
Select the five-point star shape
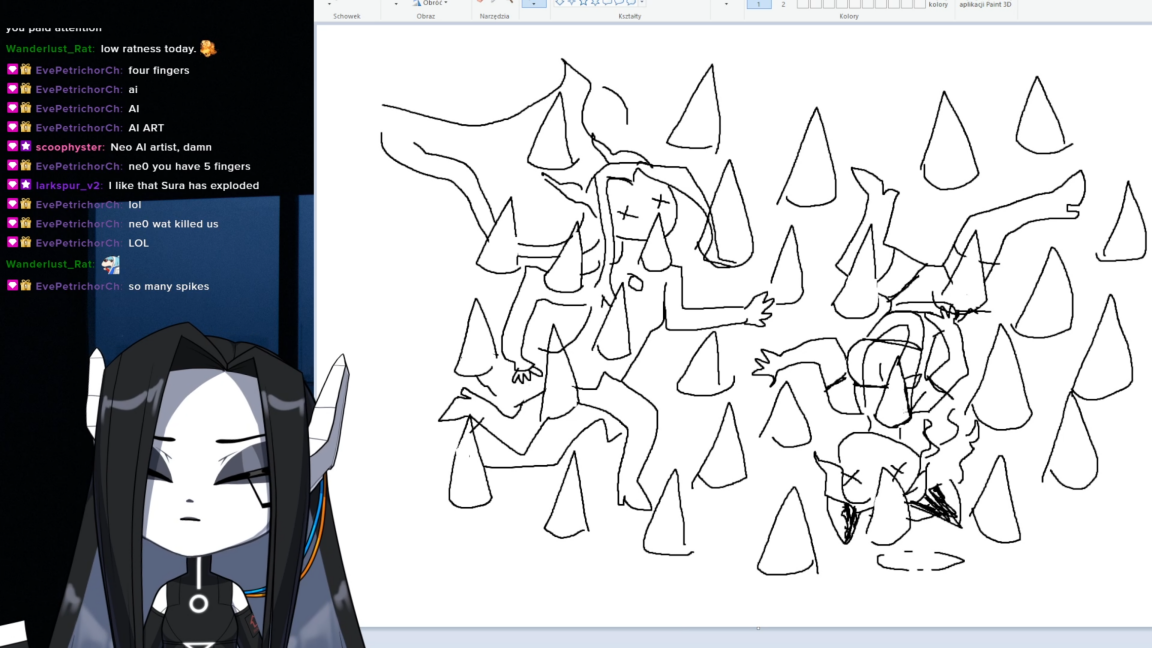coord(583,2)
